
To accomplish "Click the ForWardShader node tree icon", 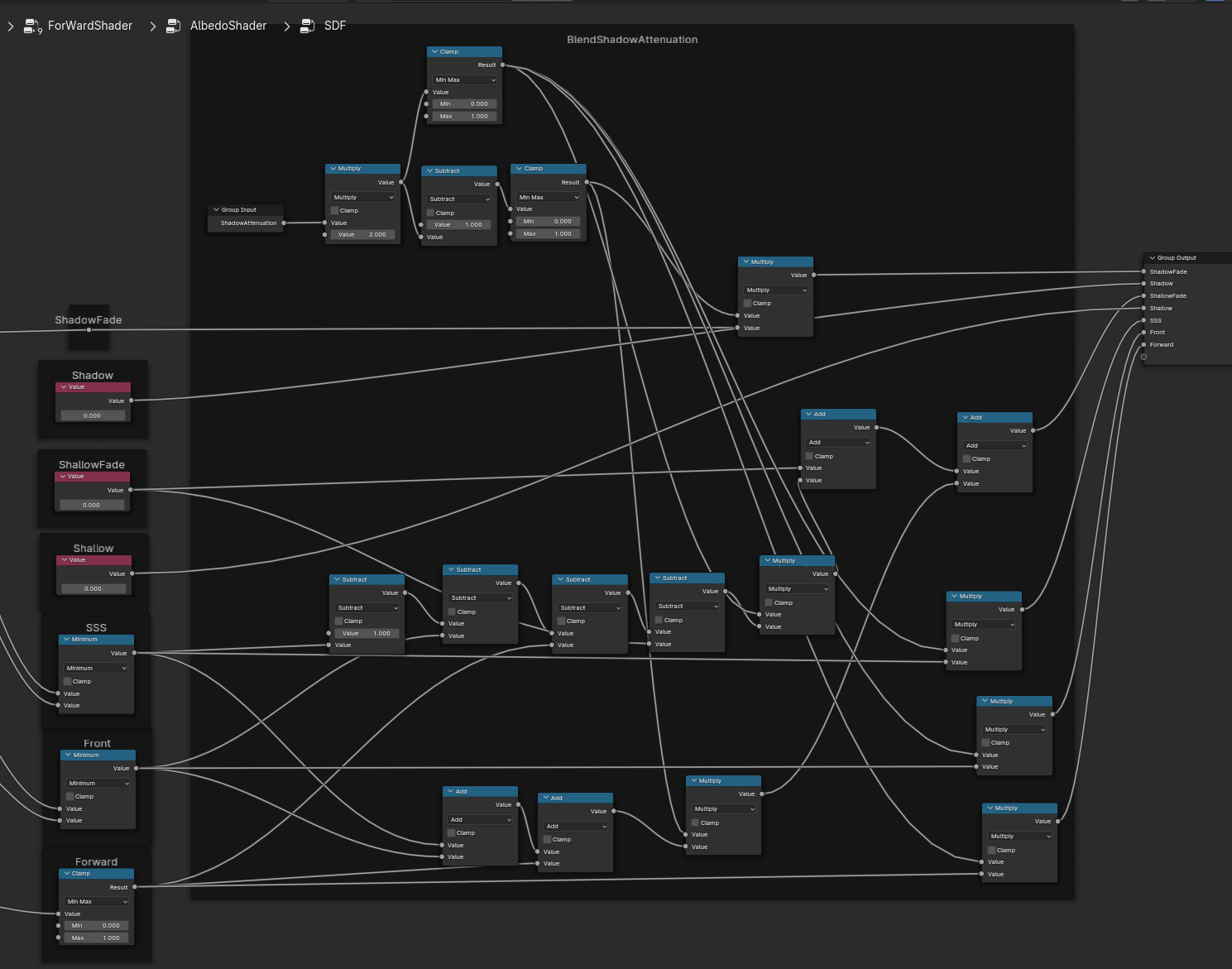I will tap(32, 26).
